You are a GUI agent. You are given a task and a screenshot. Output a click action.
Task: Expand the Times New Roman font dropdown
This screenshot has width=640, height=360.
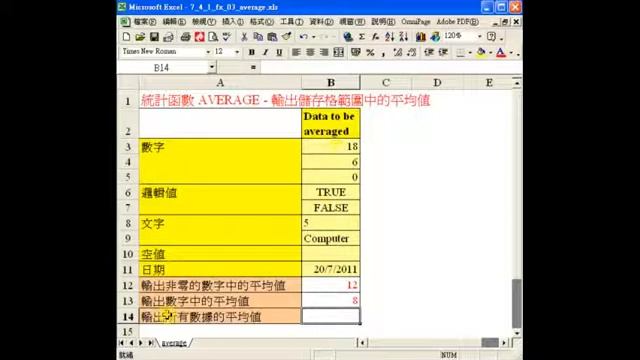[x=208, y=52]
